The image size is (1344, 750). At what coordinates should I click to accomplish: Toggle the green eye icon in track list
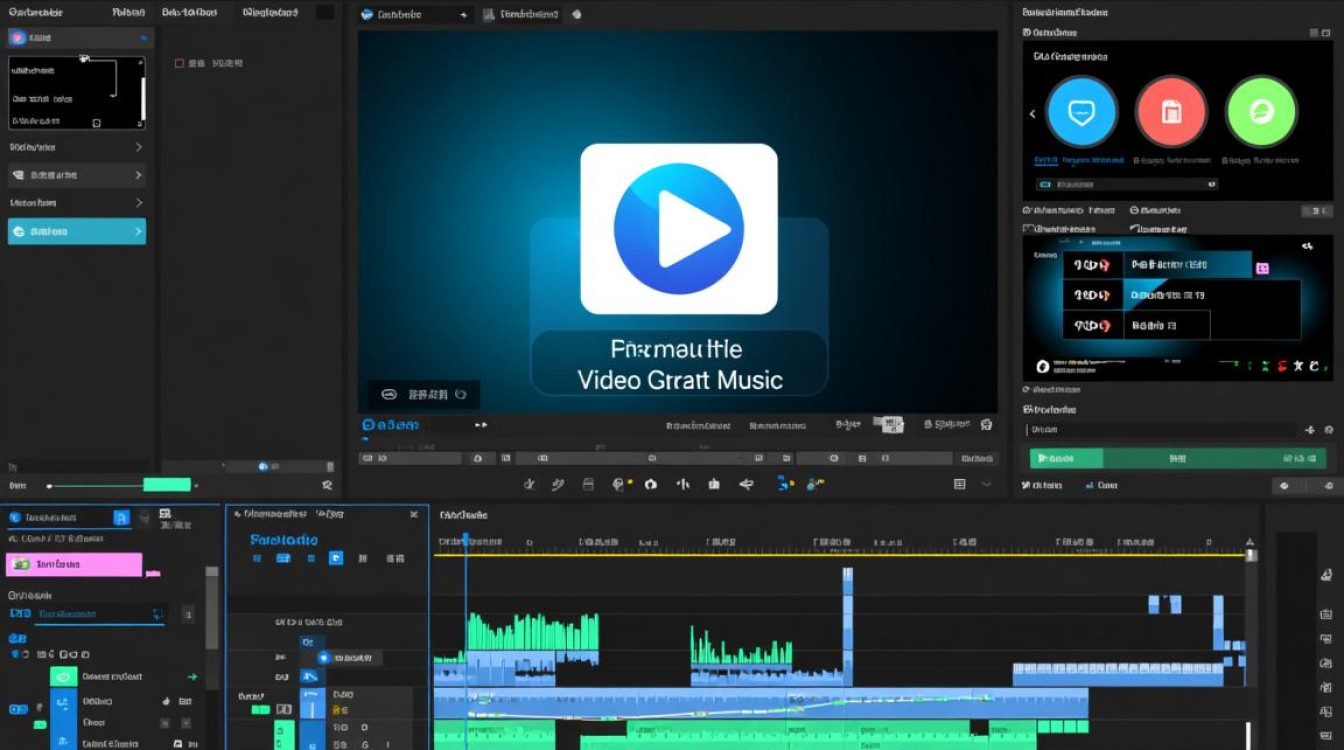64,677
